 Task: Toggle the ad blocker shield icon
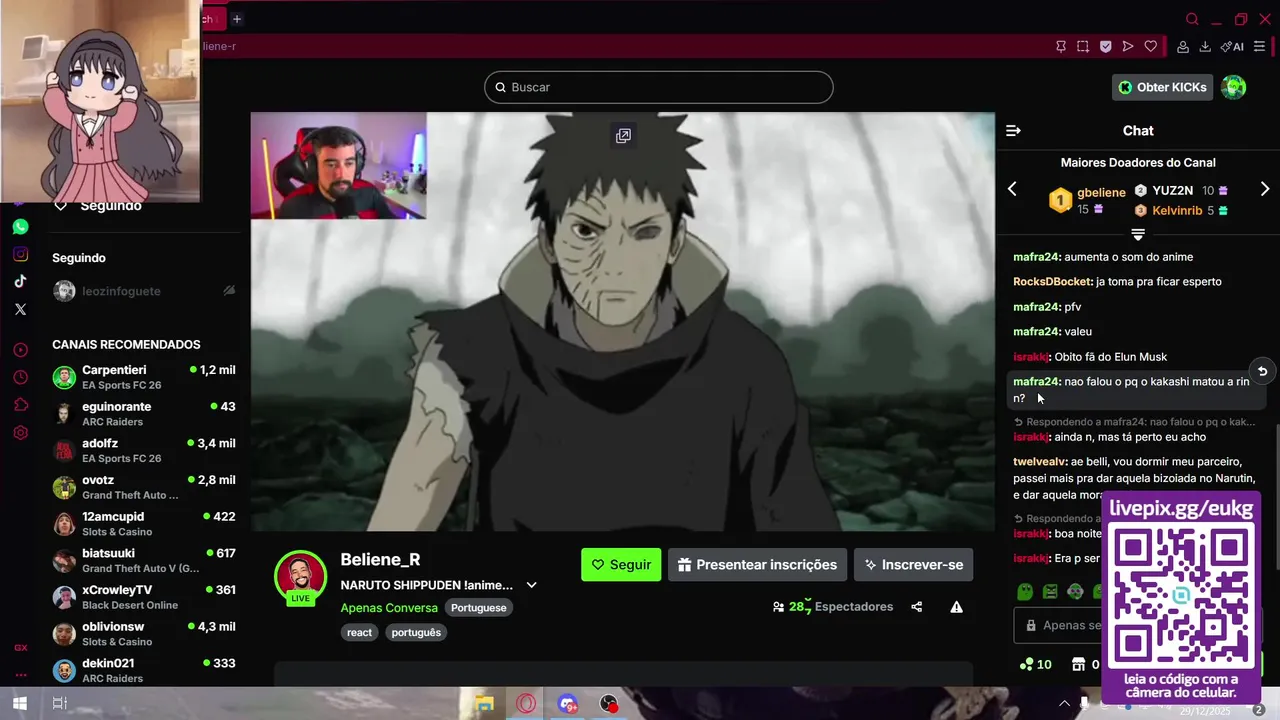[1105, 46]
